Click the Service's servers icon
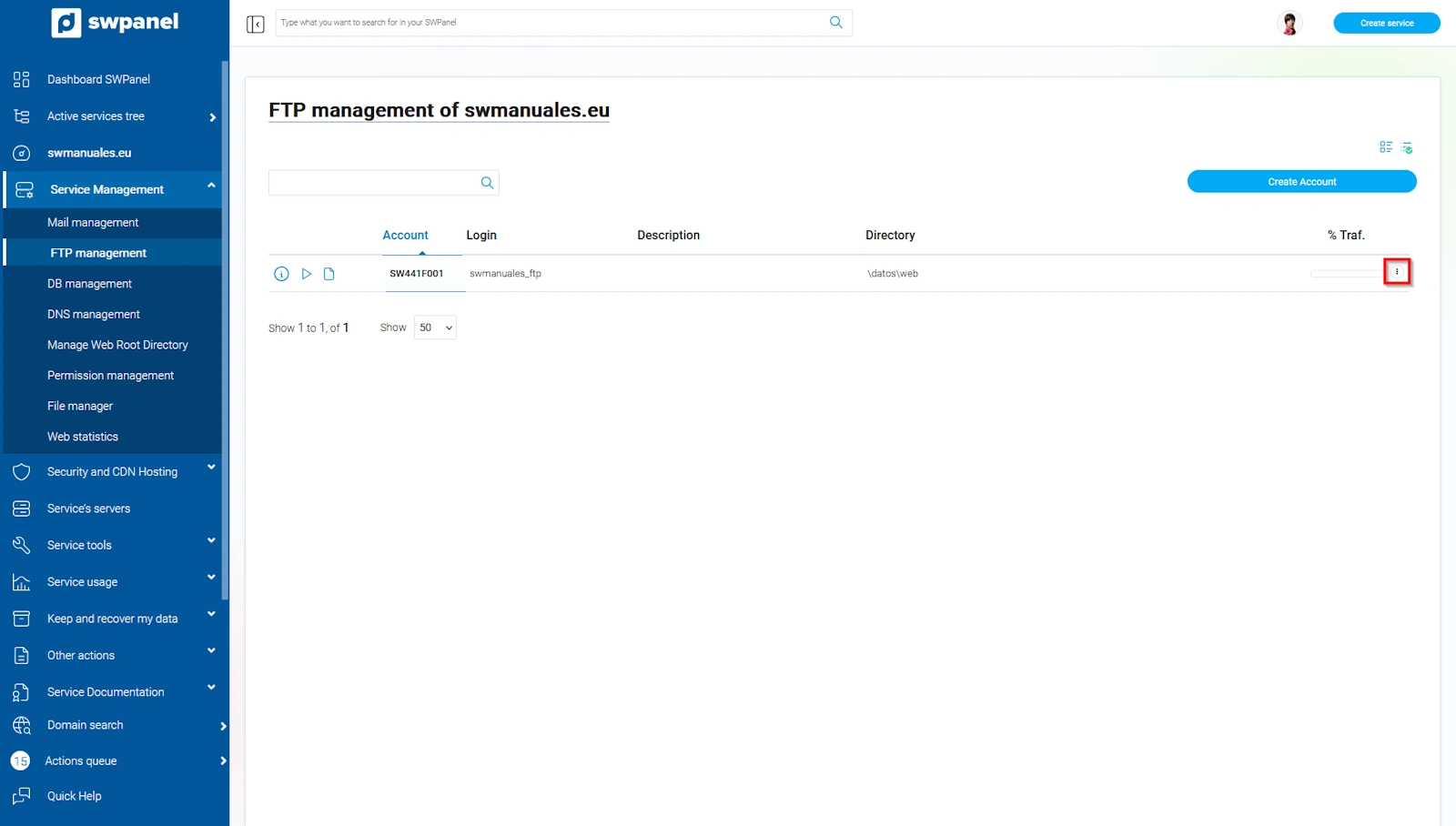 click(x=22, y=509)
